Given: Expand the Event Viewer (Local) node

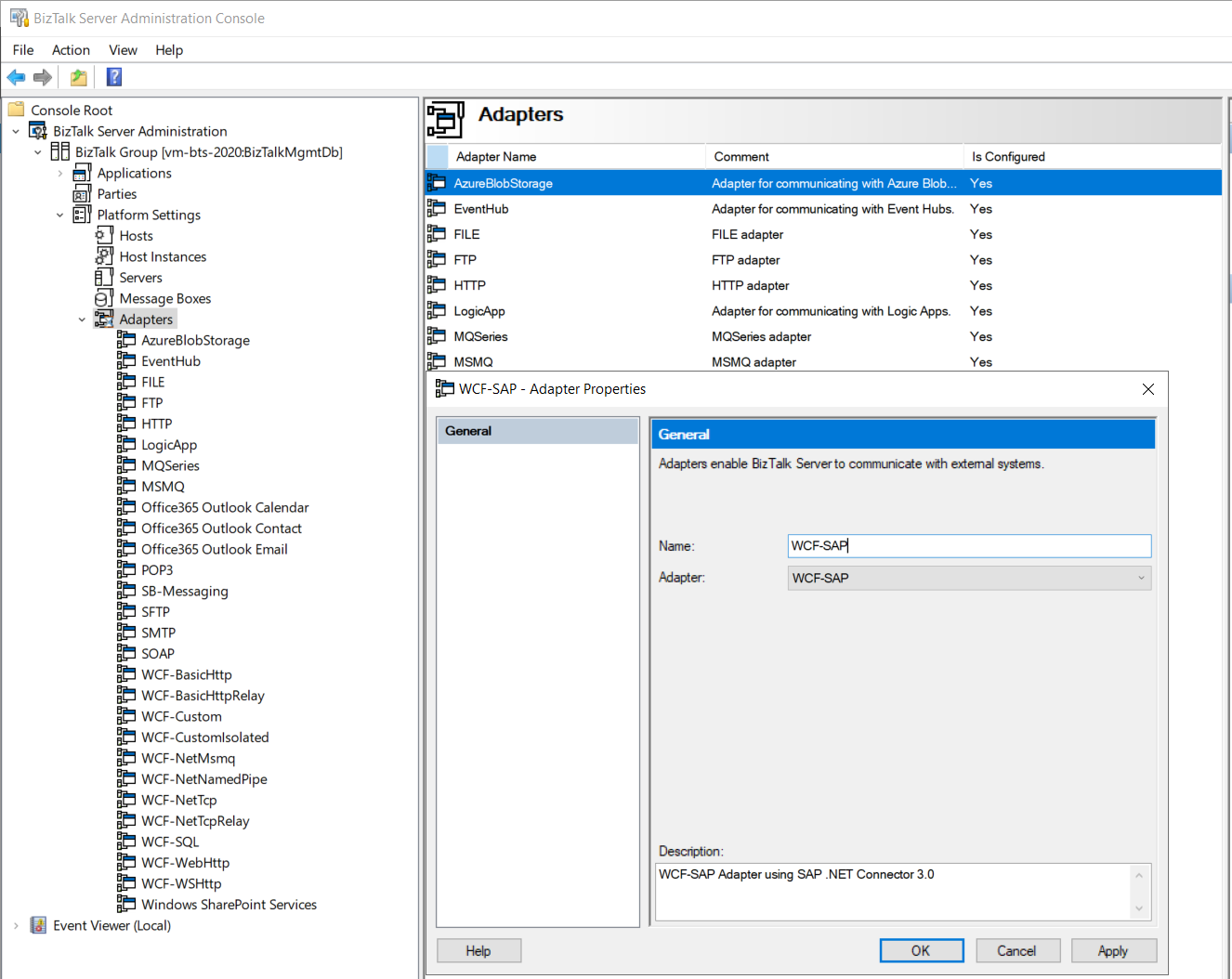Looking at the screenshot, I should pos(16,926).
